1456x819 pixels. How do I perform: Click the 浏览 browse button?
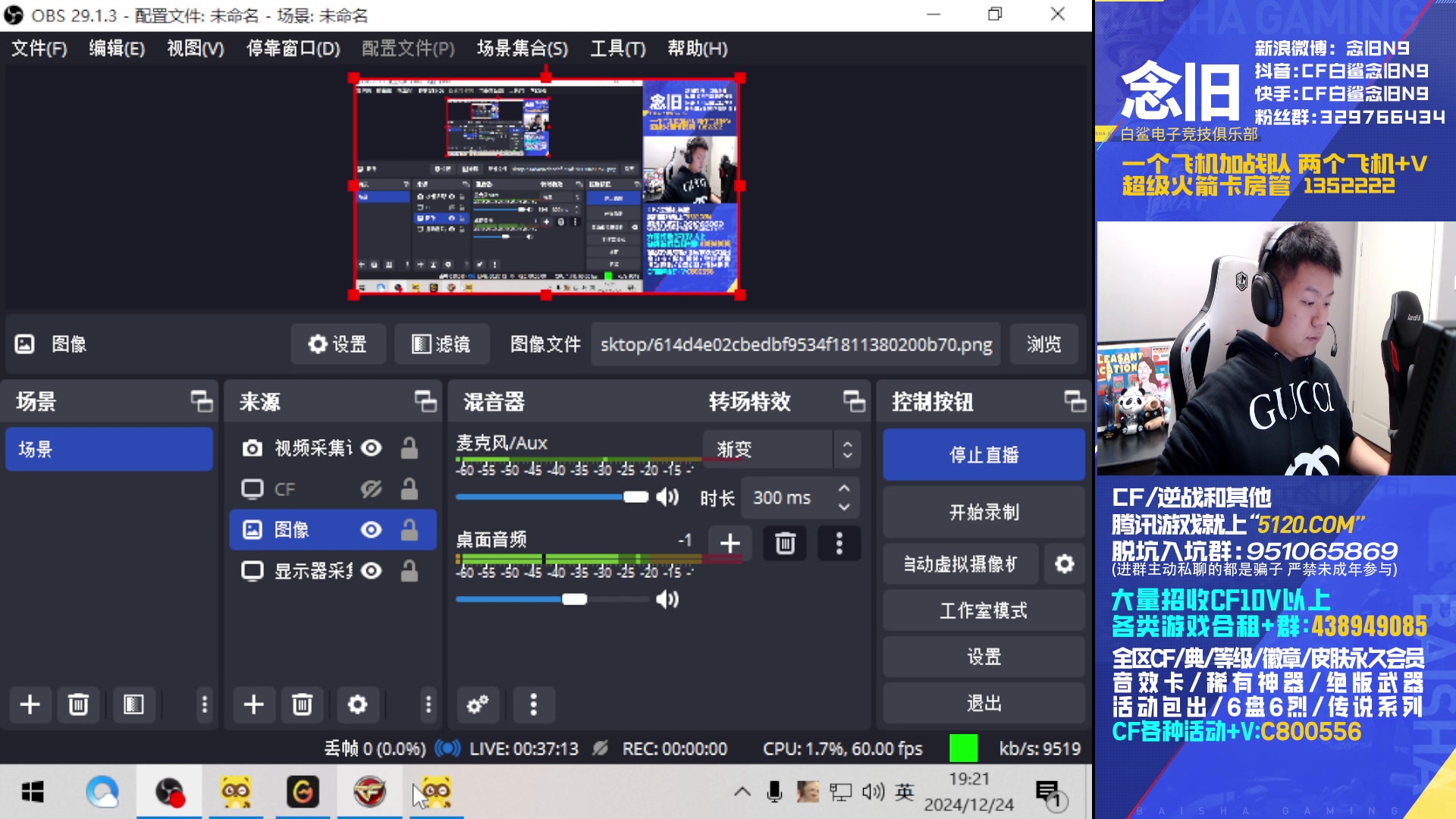1043,344
